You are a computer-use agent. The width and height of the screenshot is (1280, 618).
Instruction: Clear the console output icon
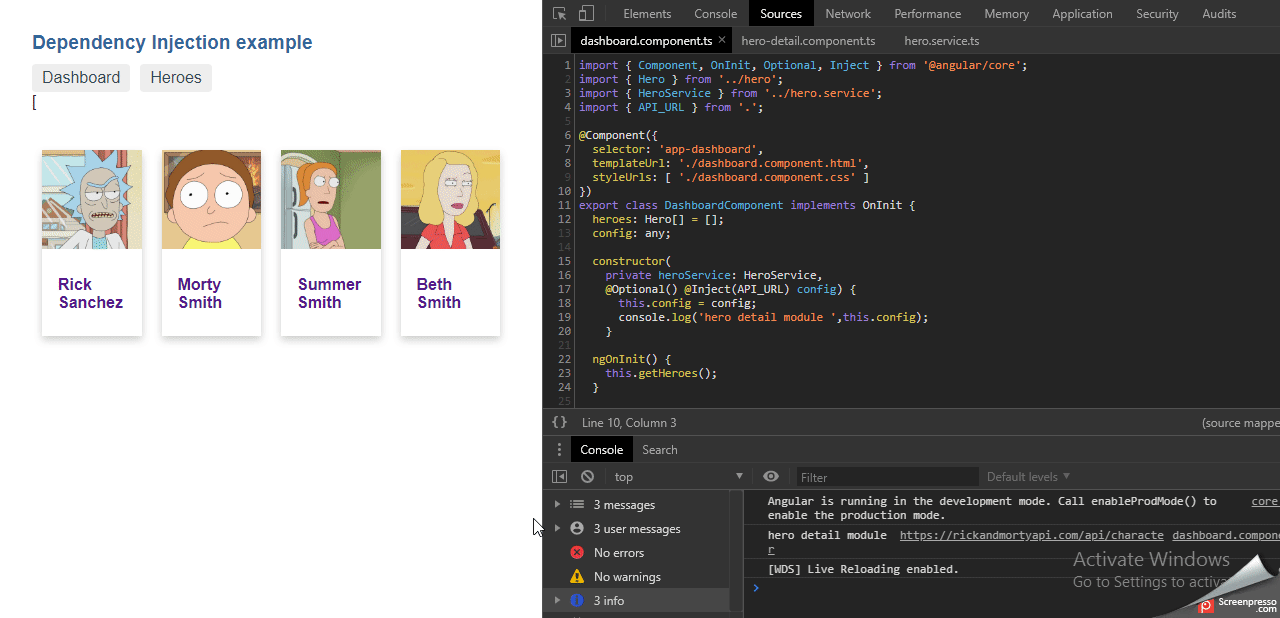[x=587, y=477]
